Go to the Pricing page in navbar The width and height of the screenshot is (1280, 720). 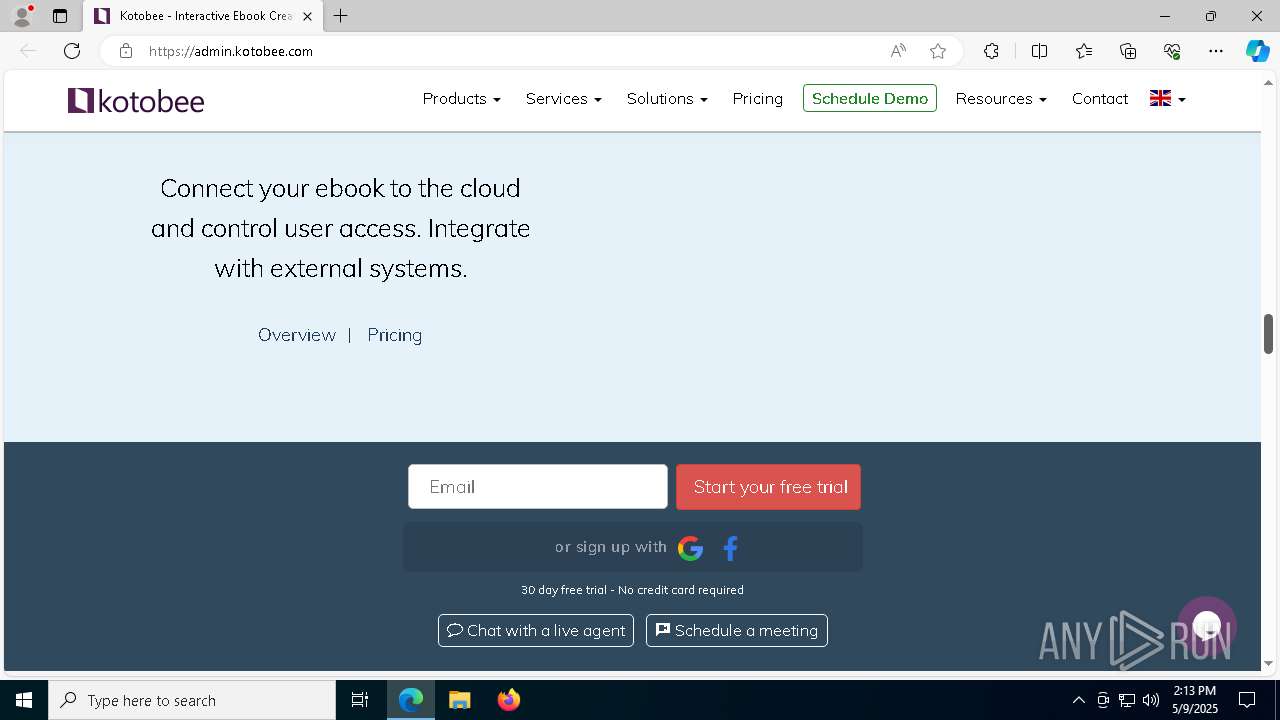tap(757, 98)
